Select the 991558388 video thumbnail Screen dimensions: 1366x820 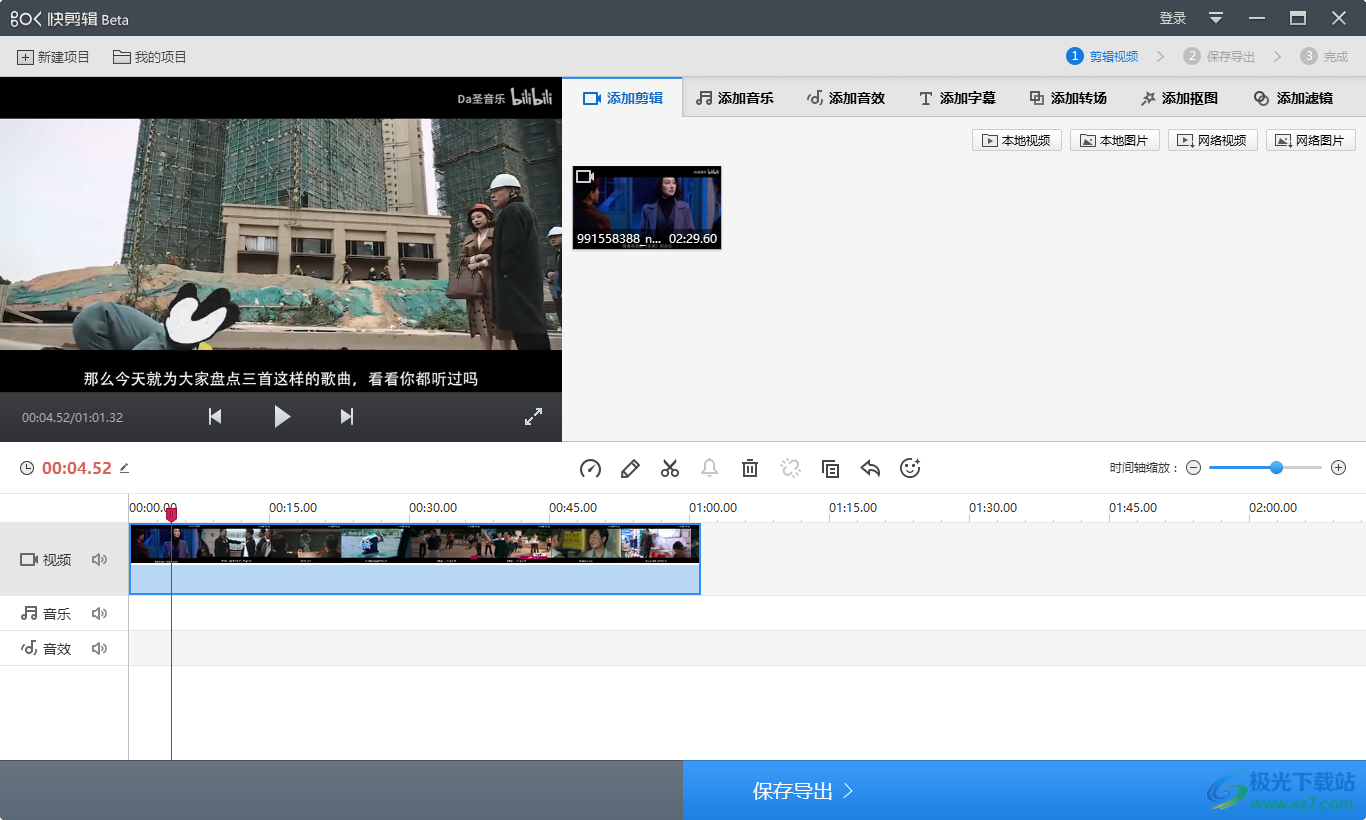(647, 207)
